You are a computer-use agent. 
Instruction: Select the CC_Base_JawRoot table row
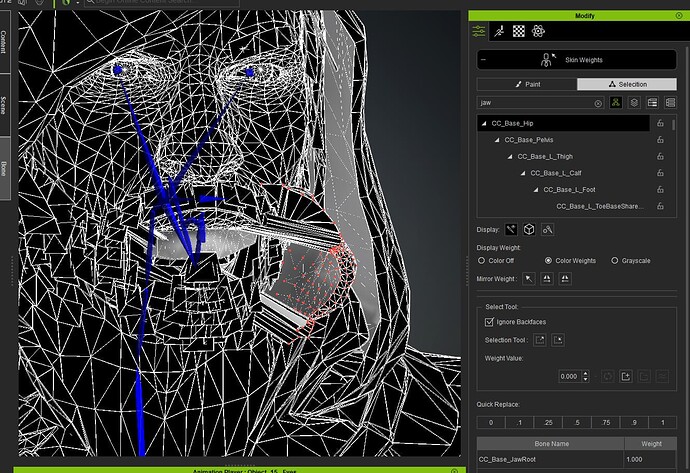tap(576, 459)
